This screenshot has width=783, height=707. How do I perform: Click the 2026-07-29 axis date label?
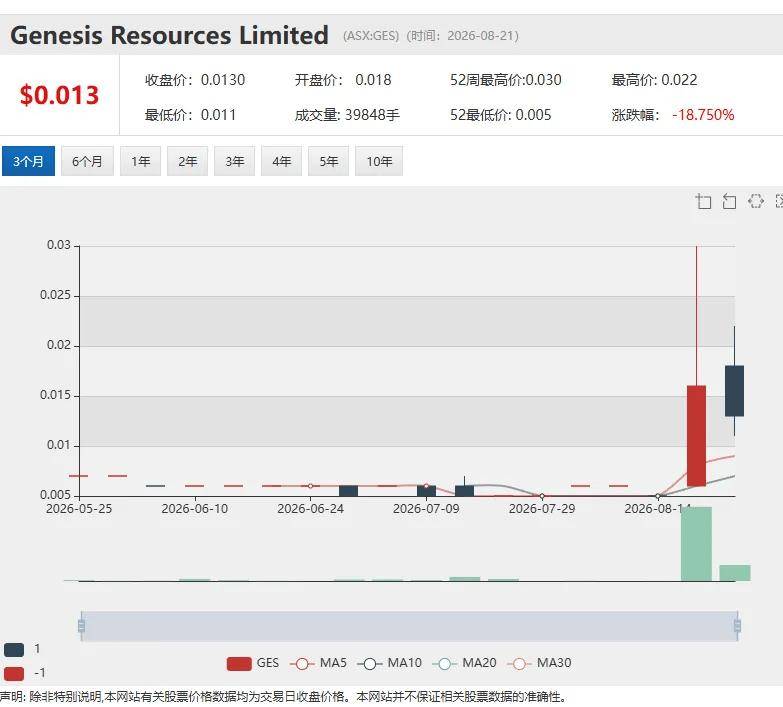coord(542,509)
